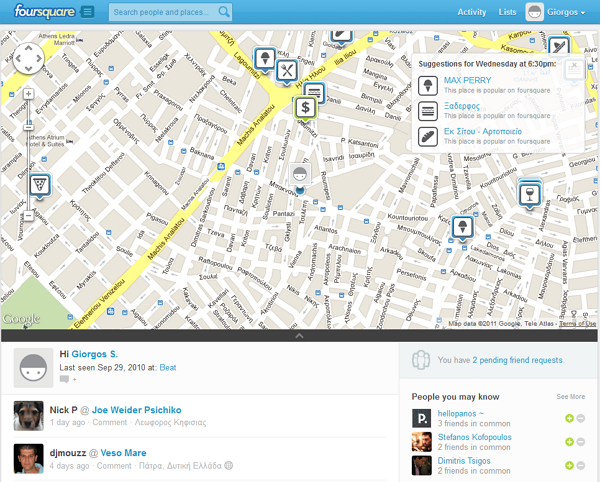Select the pizza venue marker on map

click(40, 185)
